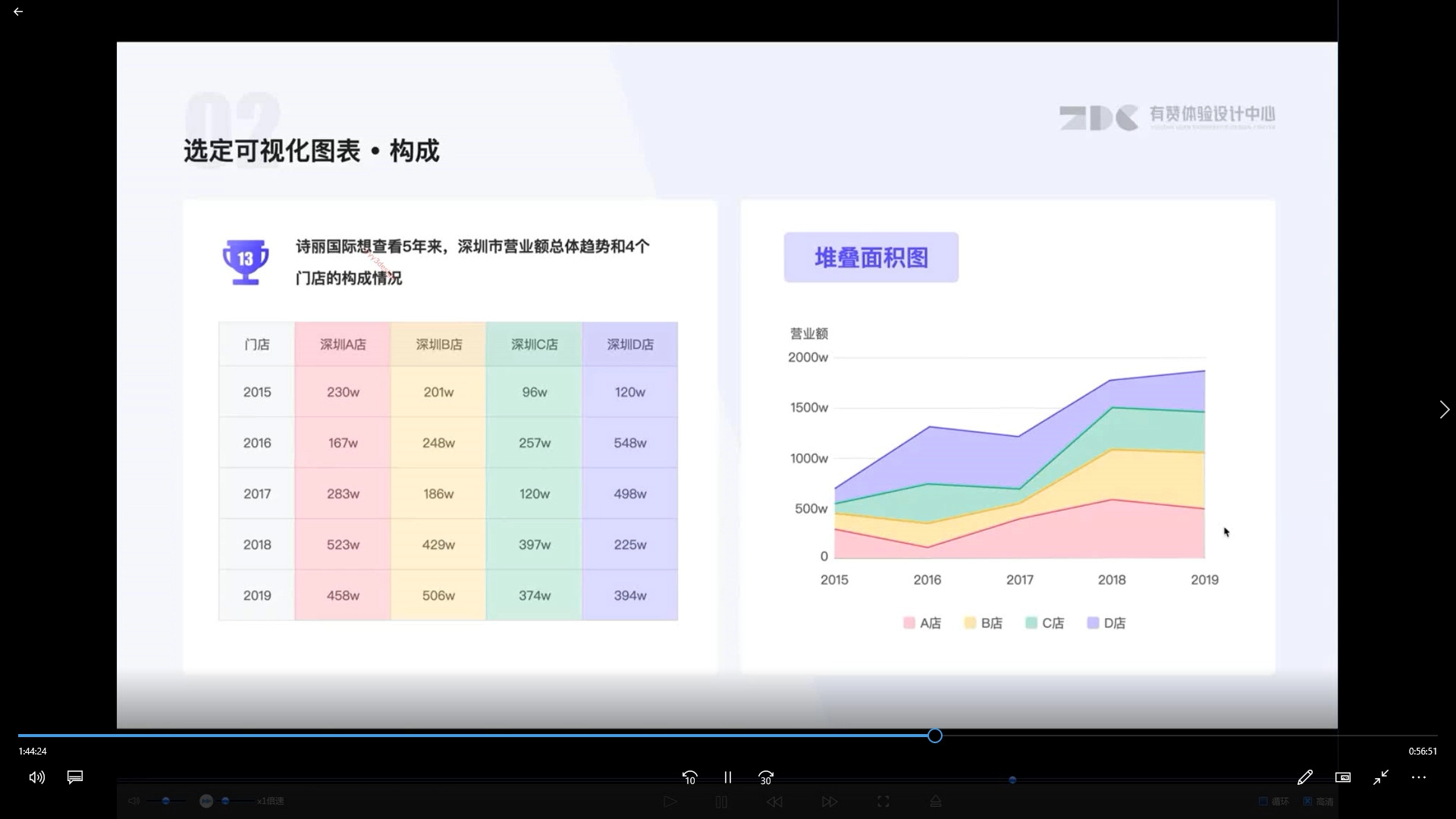
Task: Click the 深圳A店 table column header
Action: (343, 344)
